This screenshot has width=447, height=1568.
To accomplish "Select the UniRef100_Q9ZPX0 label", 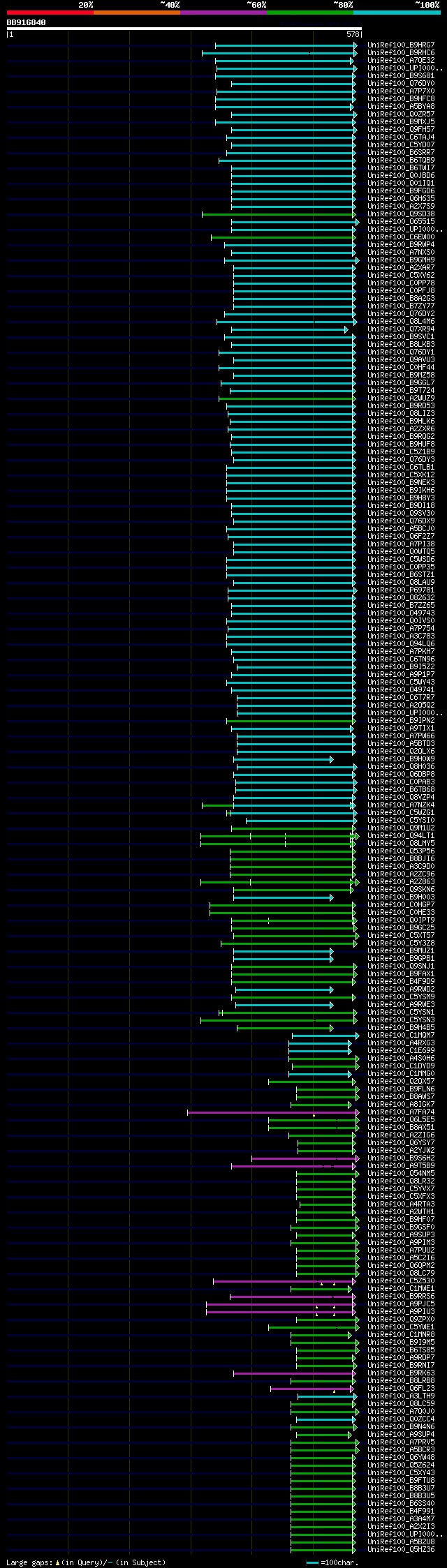I will (x=401, y=1319).
